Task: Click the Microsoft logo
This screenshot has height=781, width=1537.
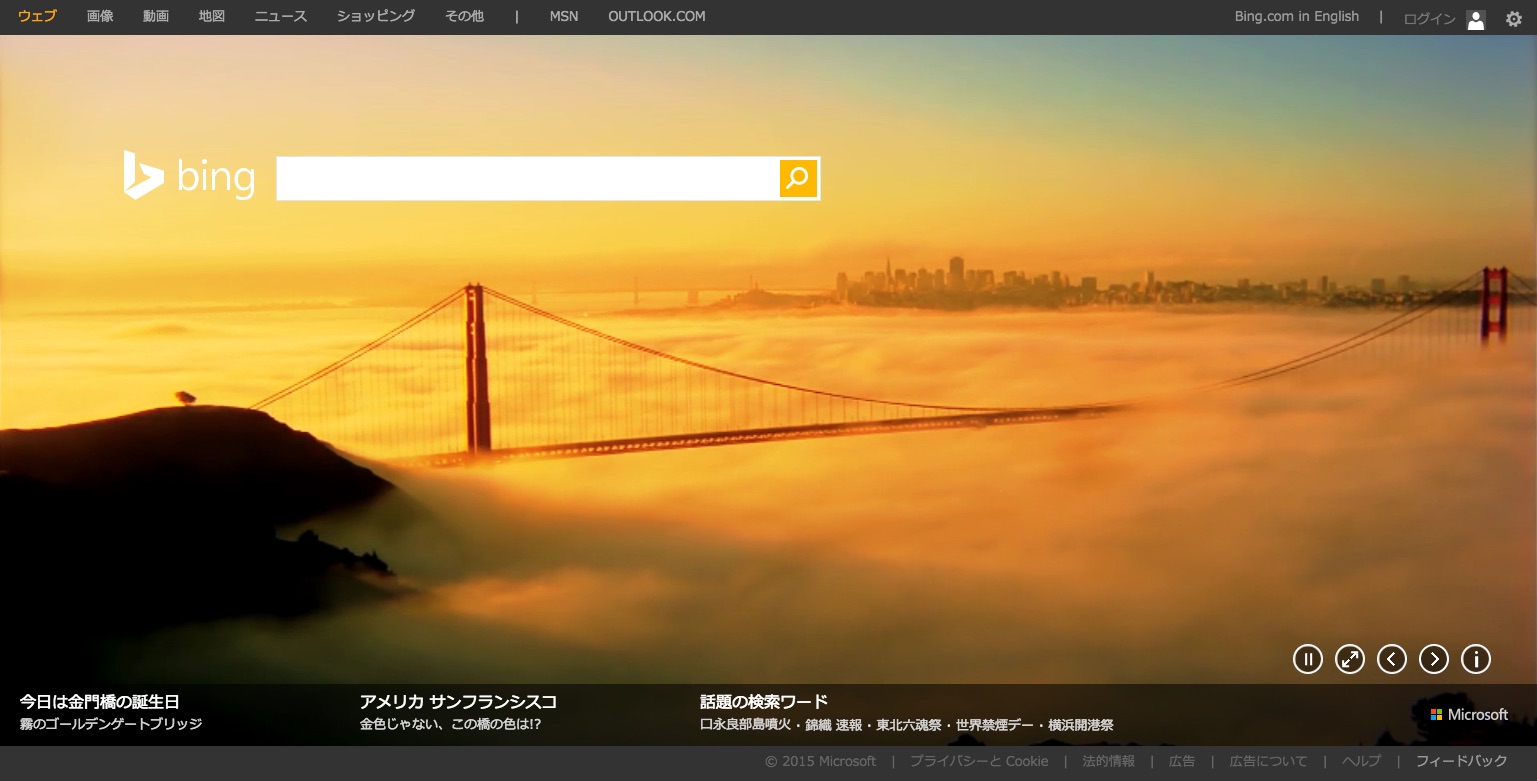Action: point(1469,715)
